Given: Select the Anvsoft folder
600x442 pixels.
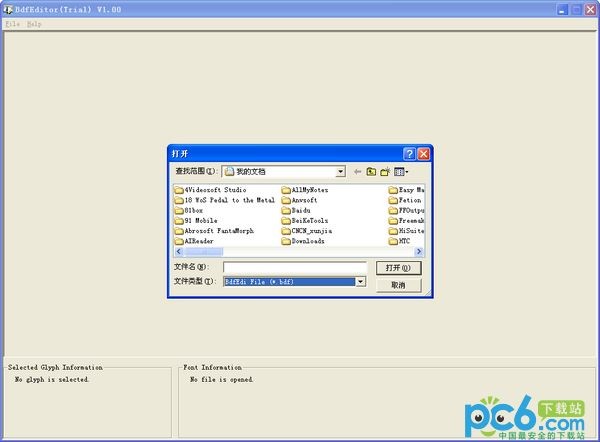Looking at the screenshot, I should [305, 200].
